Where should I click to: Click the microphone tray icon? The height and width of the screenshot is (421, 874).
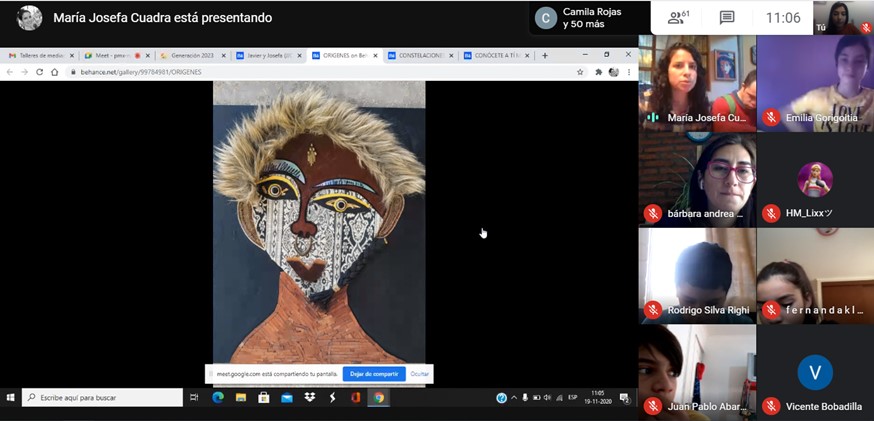(x=525, y=398)
